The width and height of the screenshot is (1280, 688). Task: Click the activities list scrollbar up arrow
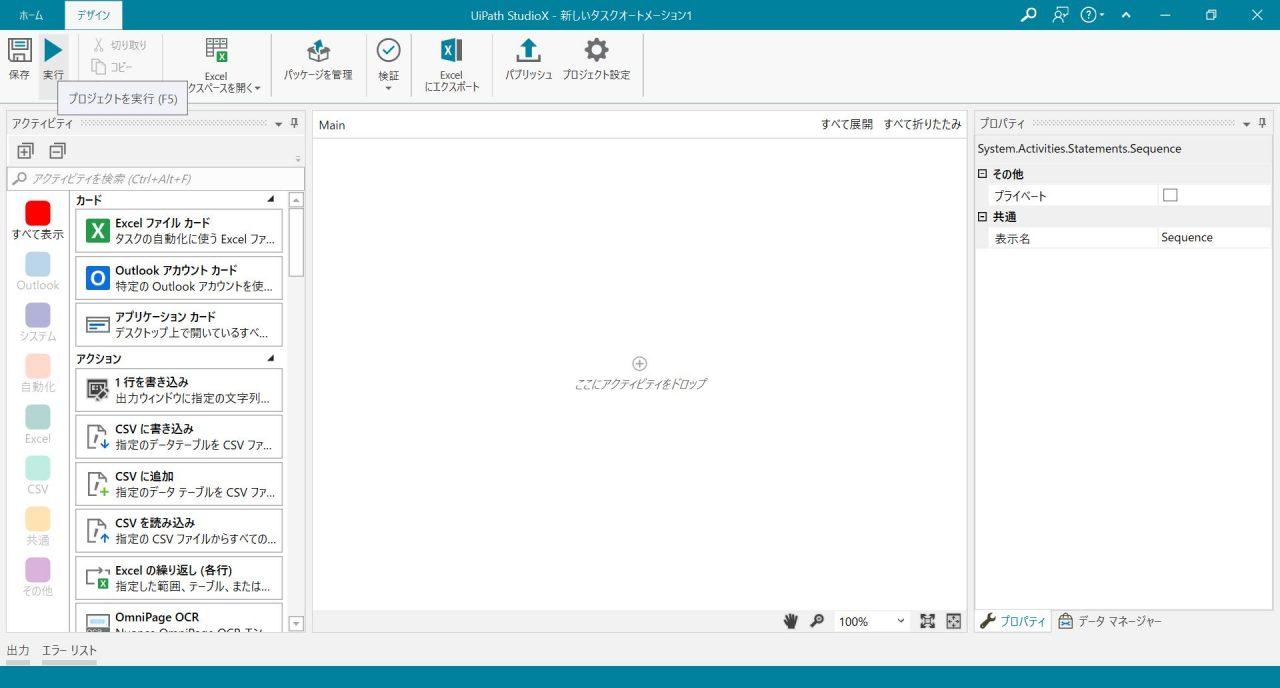coord(296,200)
